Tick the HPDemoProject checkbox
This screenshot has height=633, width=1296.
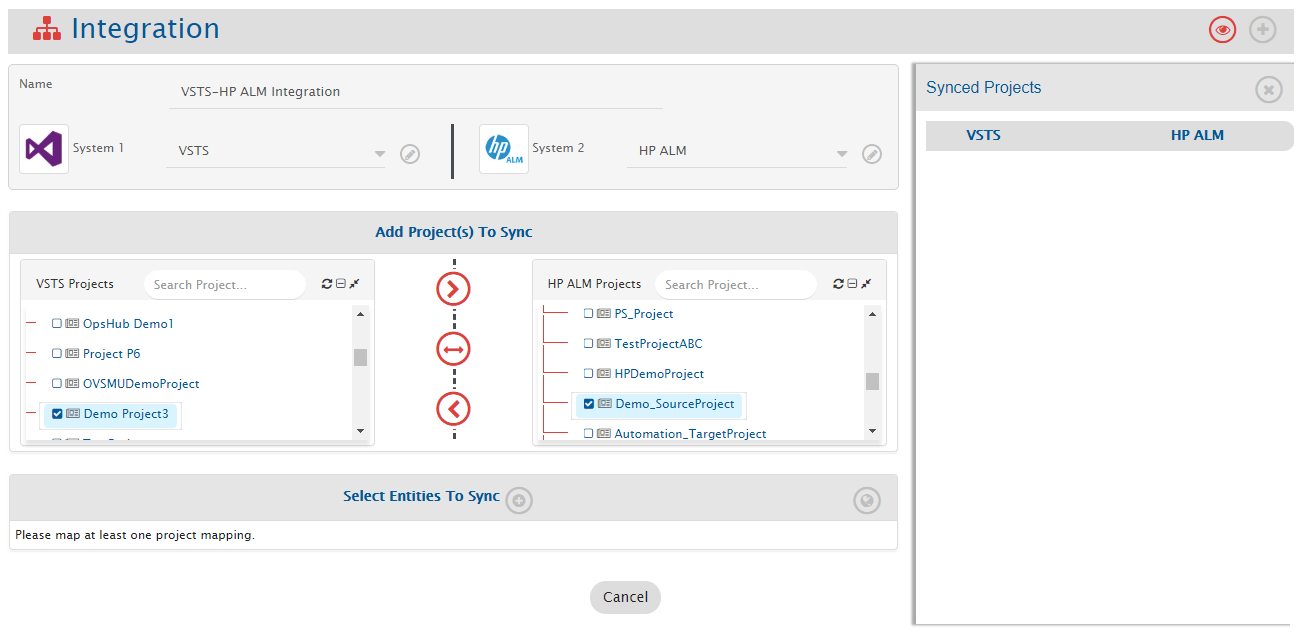(588, 374)
